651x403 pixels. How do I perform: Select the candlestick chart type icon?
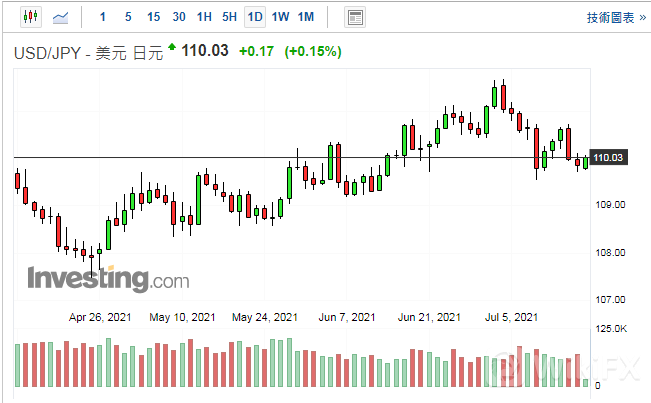click(x=29, y=17)
